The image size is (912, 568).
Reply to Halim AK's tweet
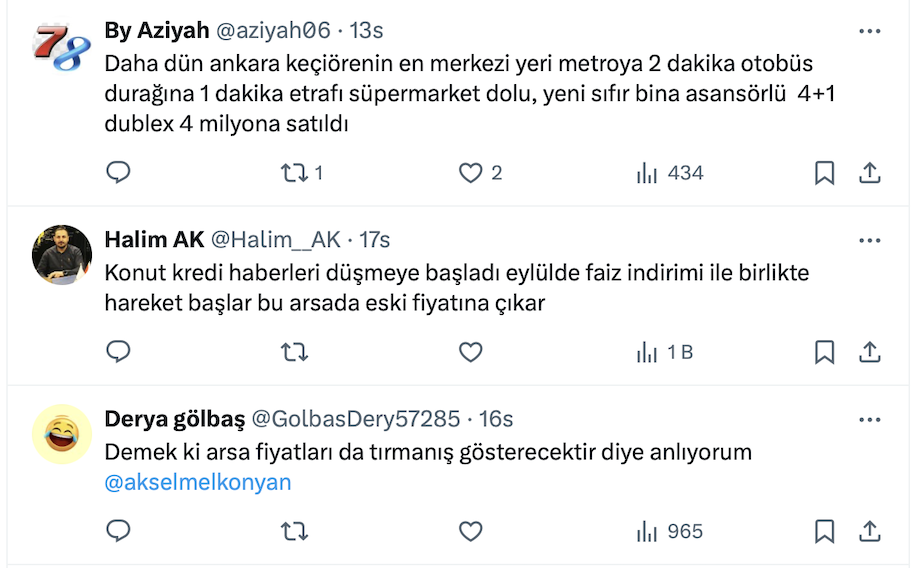[119, 352]
